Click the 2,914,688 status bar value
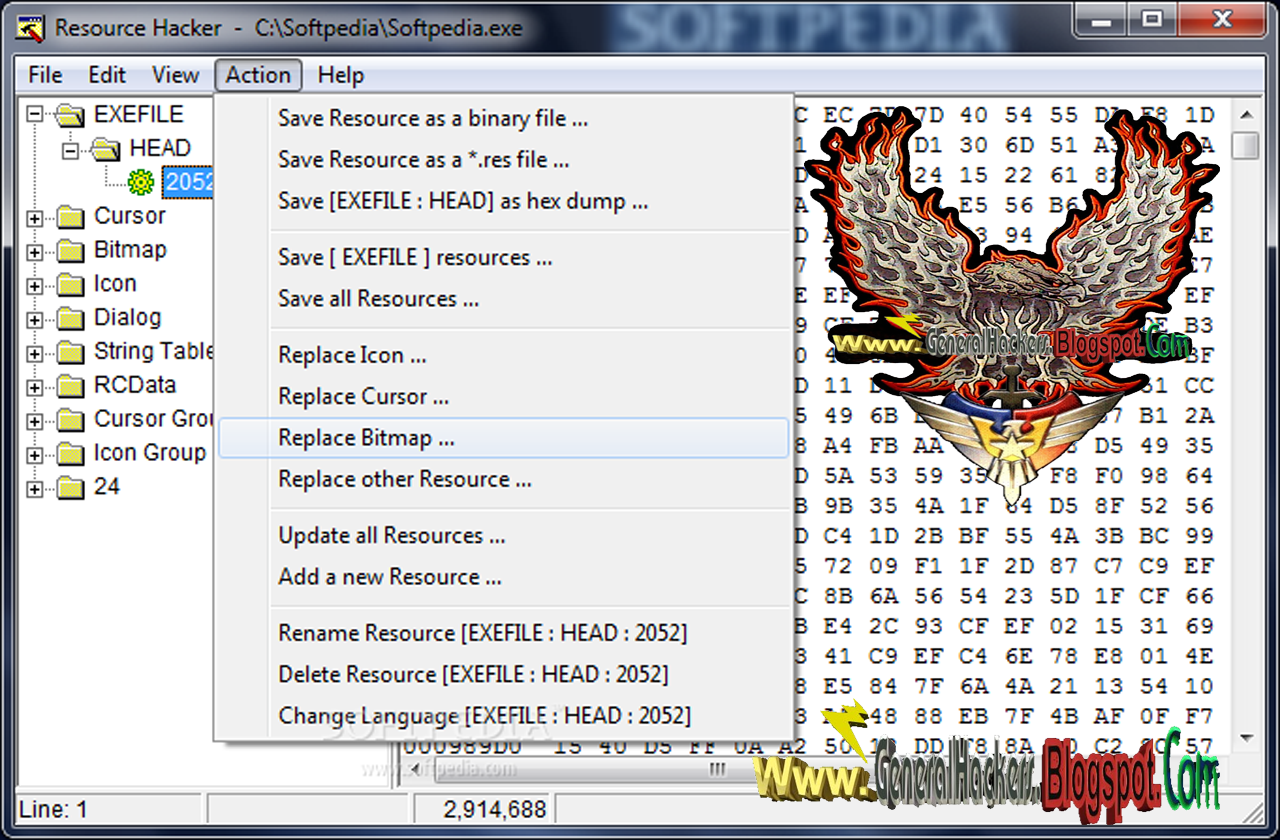The image size is (1280, 840). [x=496, y=809]
